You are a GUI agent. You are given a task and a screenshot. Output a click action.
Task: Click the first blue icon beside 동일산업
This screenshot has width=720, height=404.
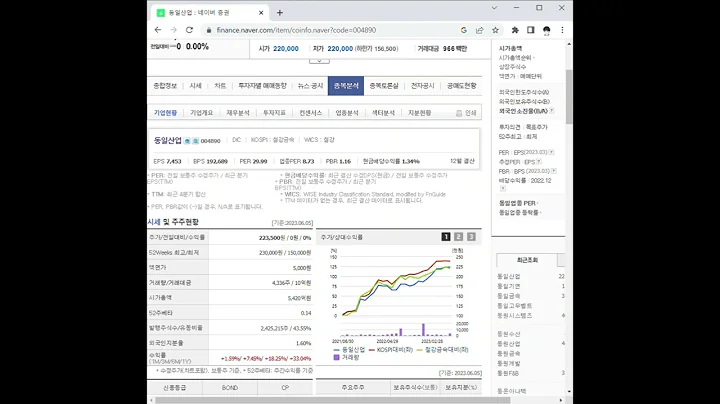coord(187,141)
